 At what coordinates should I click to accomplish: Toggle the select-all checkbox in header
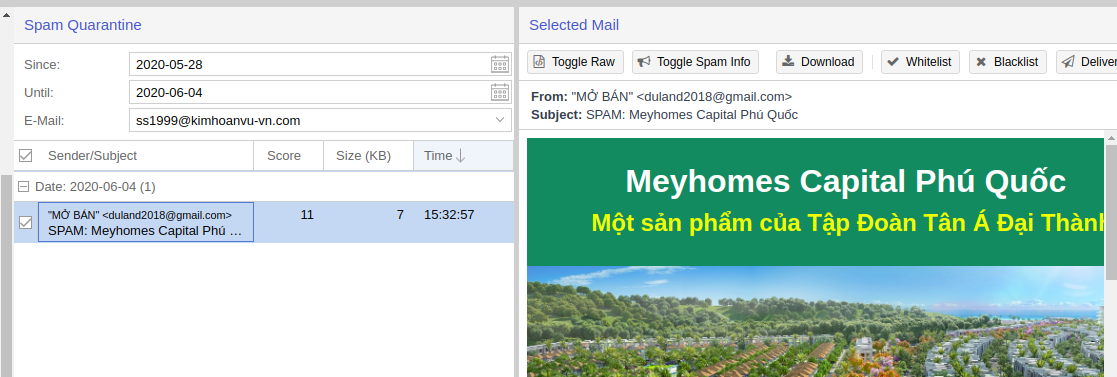point(26,155)
